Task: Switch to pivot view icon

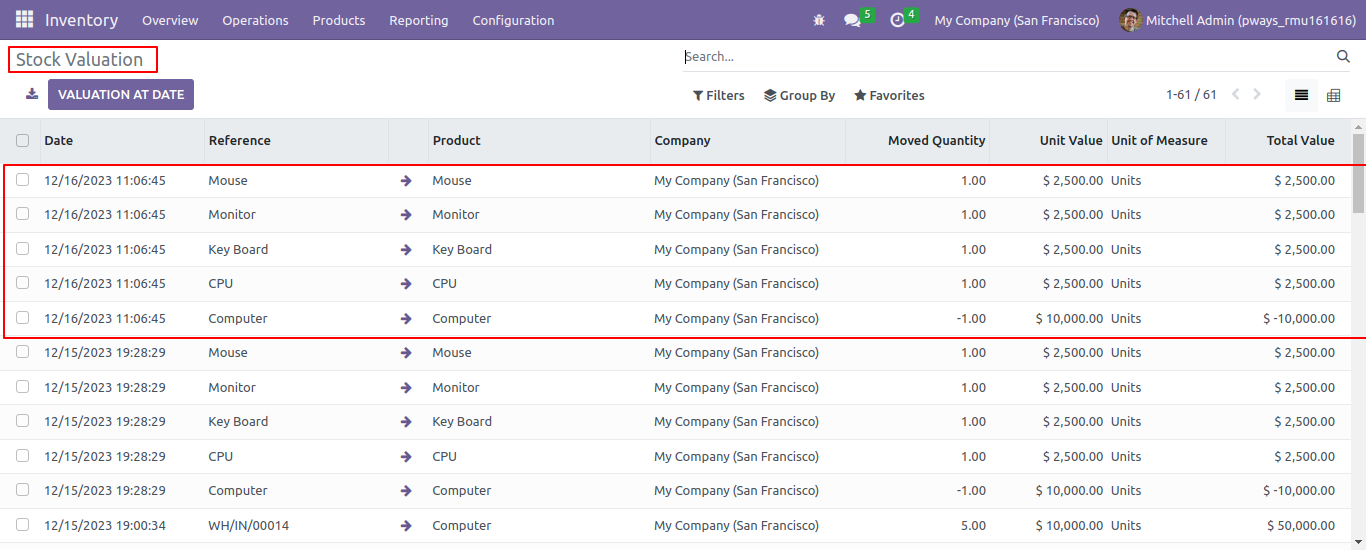Action: pyautogui.click(x=1333, y=95)
